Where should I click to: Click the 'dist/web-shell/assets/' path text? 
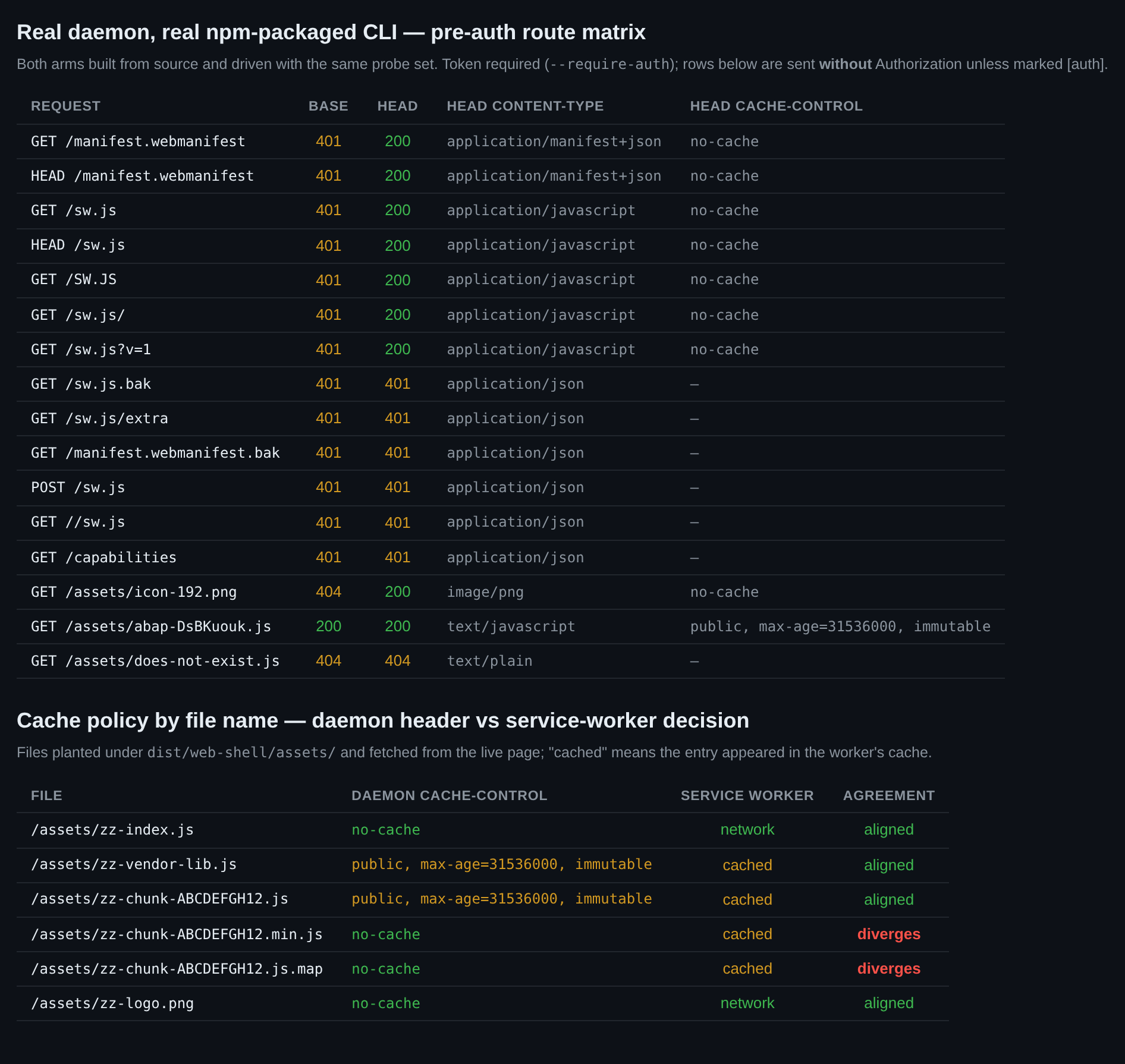[241, 753]
